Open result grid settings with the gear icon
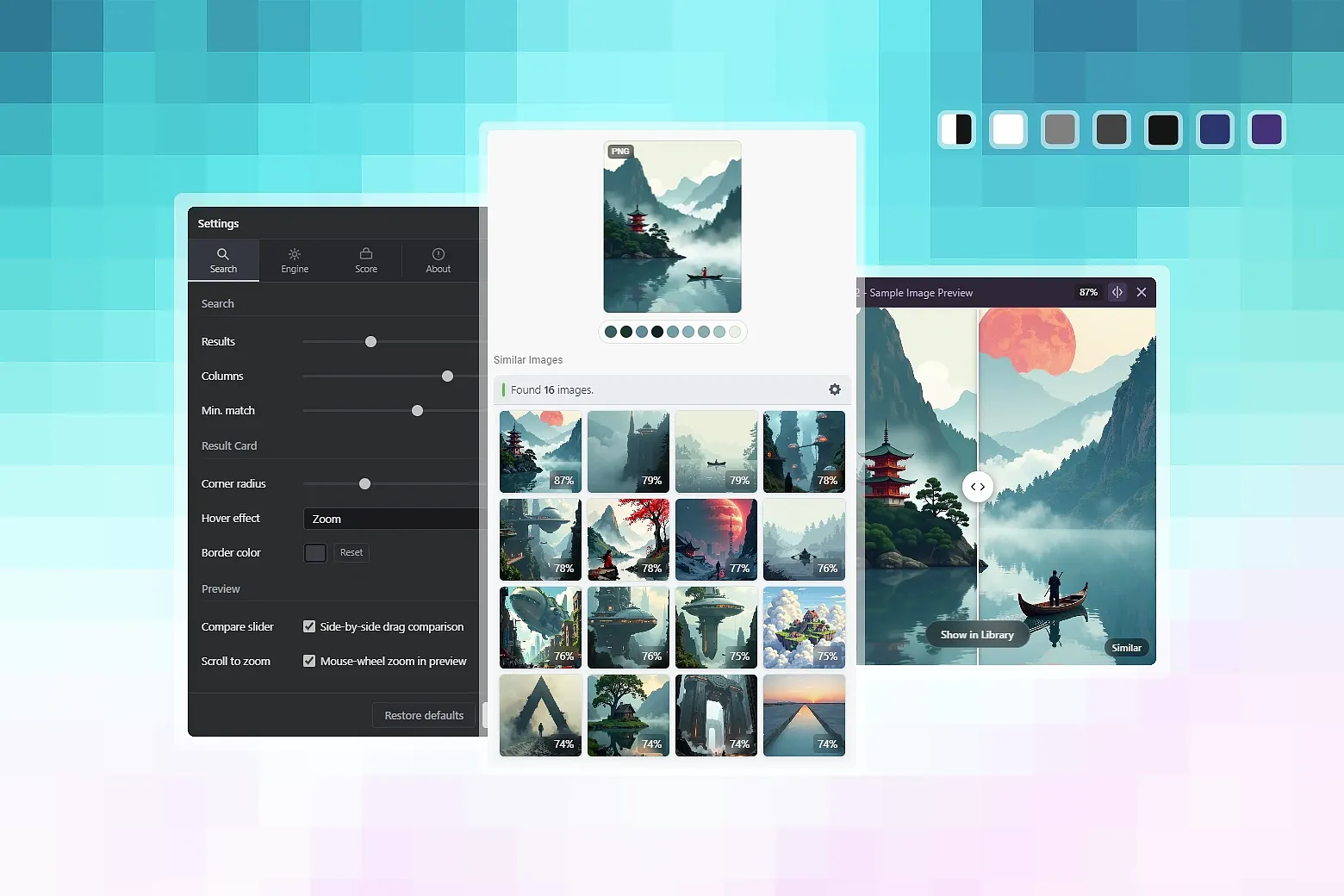1344x896 pixels. (833, 389)
